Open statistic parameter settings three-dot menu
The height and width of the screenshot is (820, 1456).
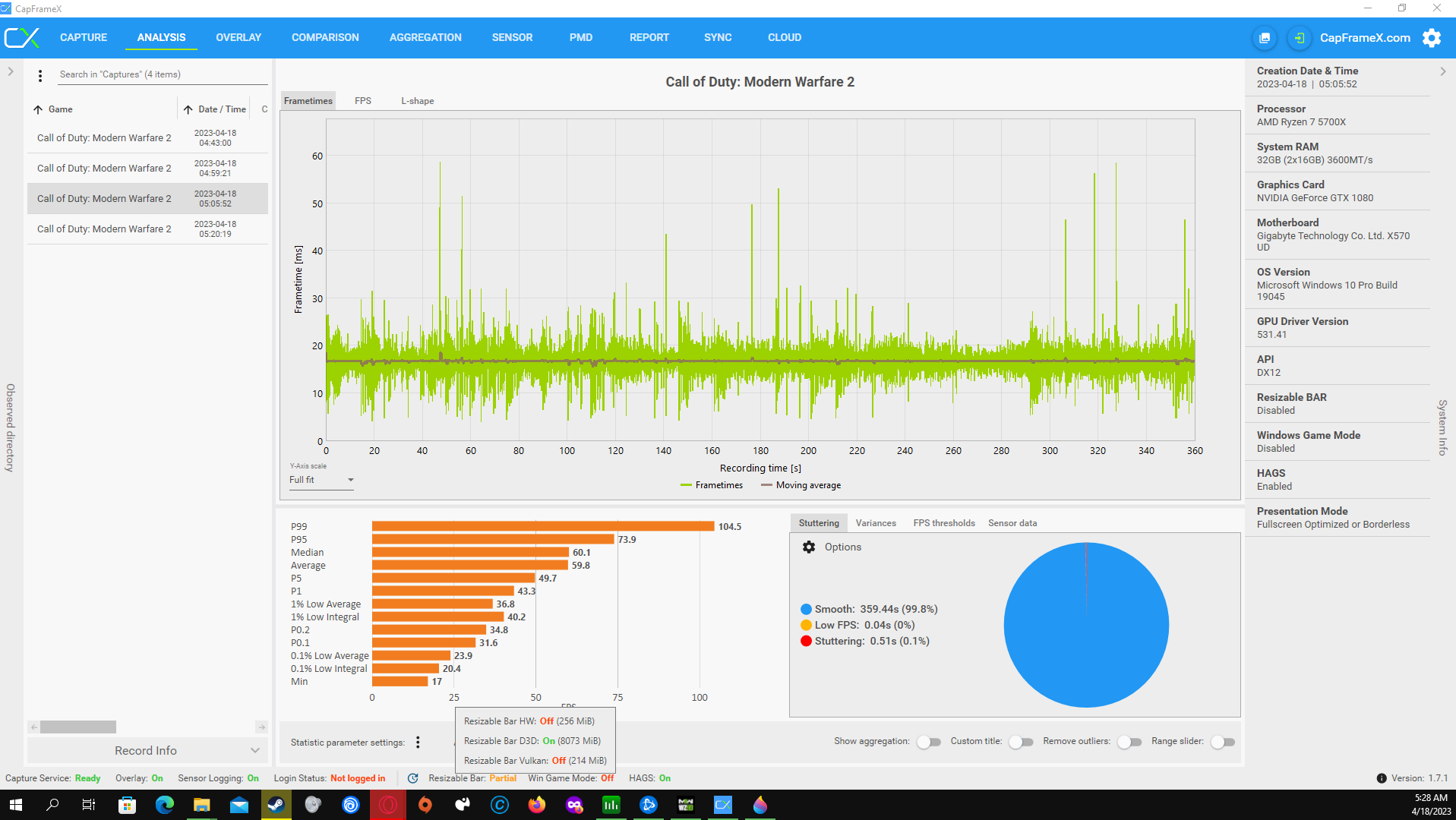coord(418,743)
